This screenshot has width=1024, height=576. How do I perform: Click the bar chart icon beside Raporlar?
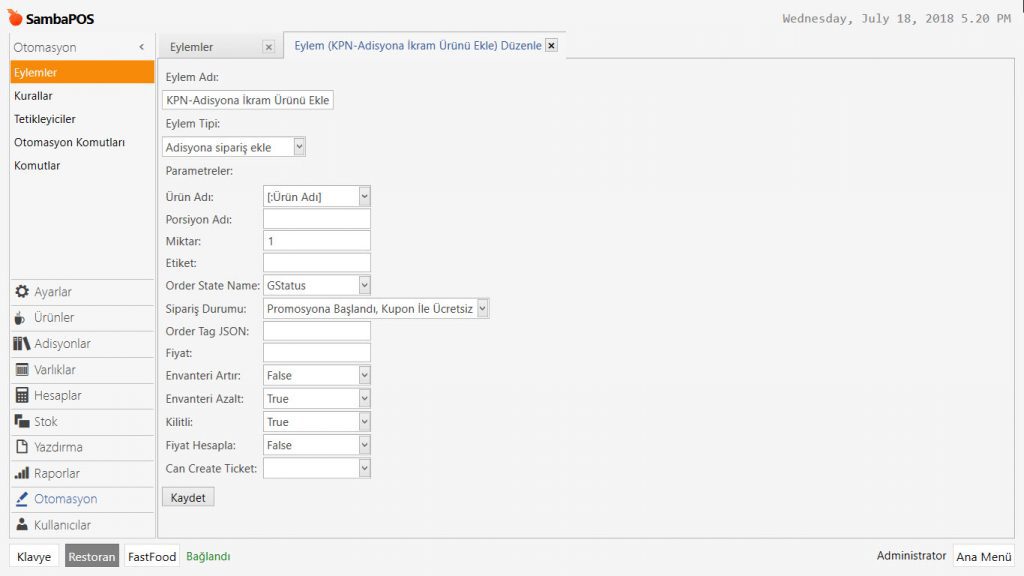tap(22, 474)
